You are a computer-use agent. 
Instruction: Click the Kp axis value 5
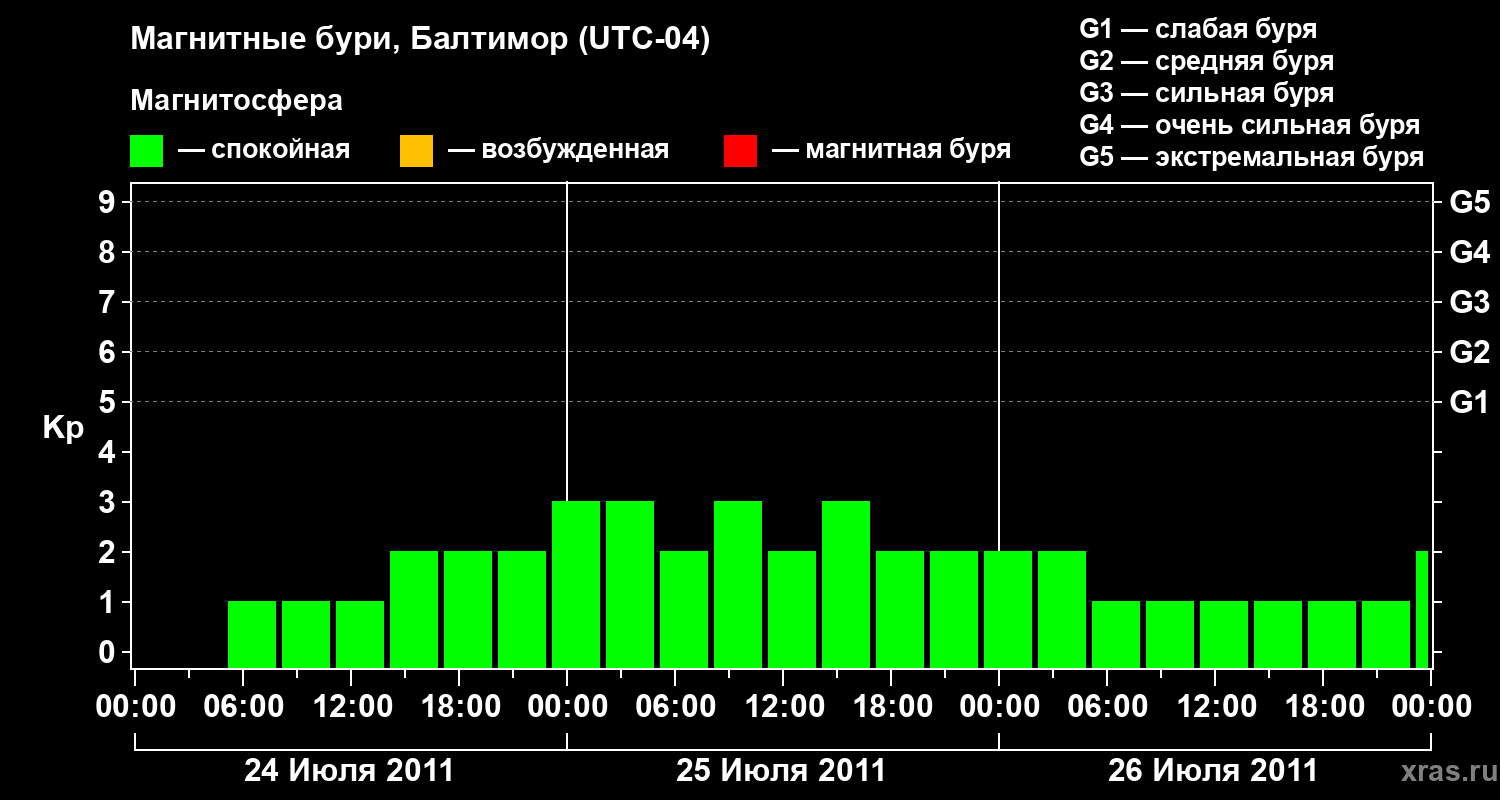pos(109,402)
